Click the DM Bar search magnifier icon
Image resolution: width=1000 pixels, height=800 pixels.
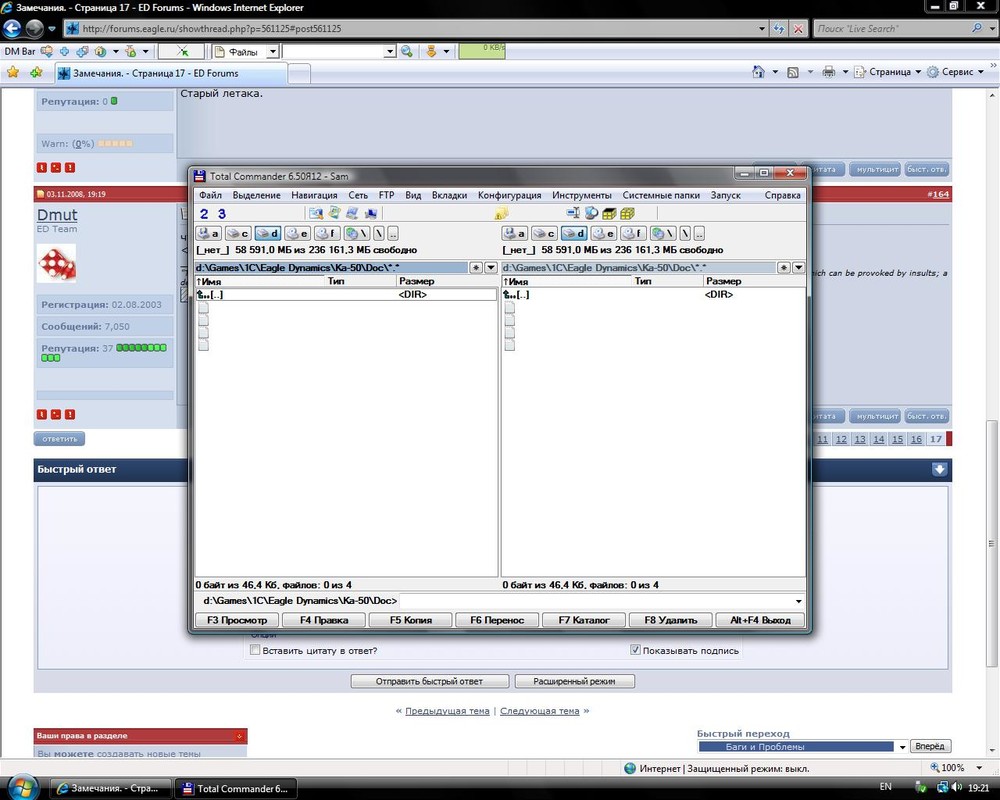406,52
